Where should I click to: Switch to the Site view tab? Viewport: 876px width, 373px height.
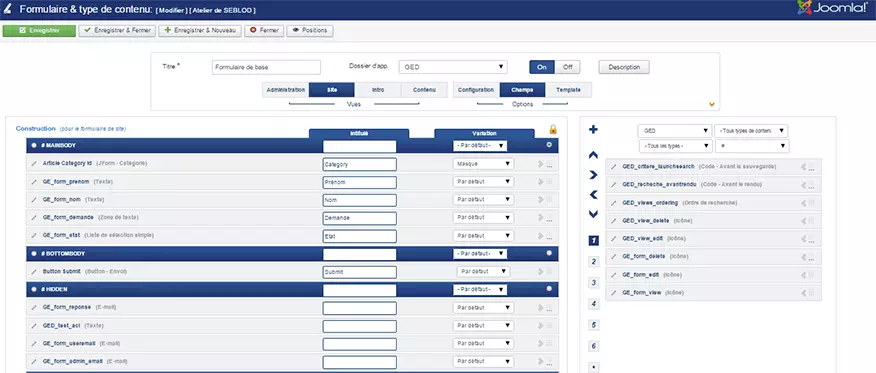[x=332, y=90]
